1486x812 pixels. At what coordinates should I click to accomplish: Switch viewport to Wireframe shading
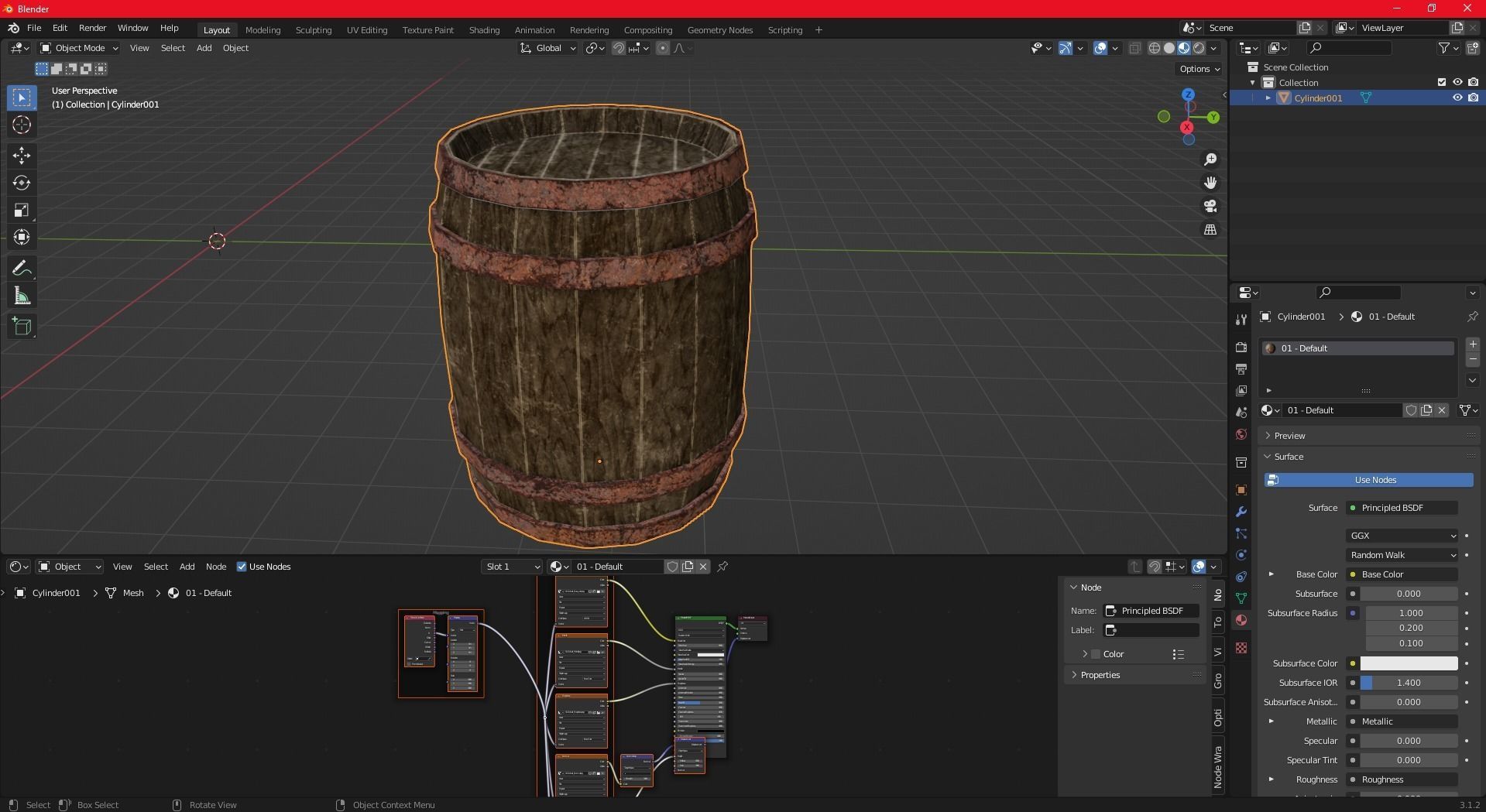(x=1154, y=48)
